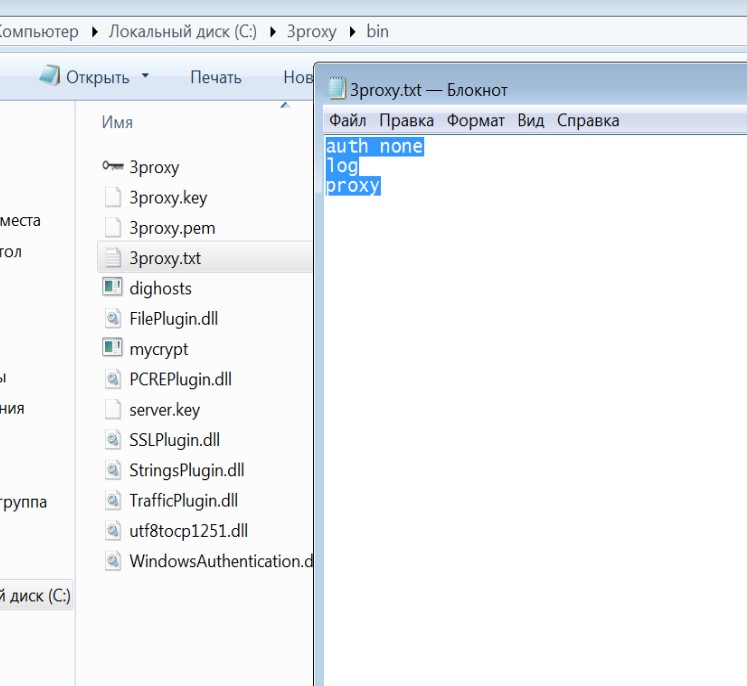Screen dimensions: 747x686
Task: Click the PCREPlugin.dll gear icon
Action: pyautogui.click(x=113, y=379)
